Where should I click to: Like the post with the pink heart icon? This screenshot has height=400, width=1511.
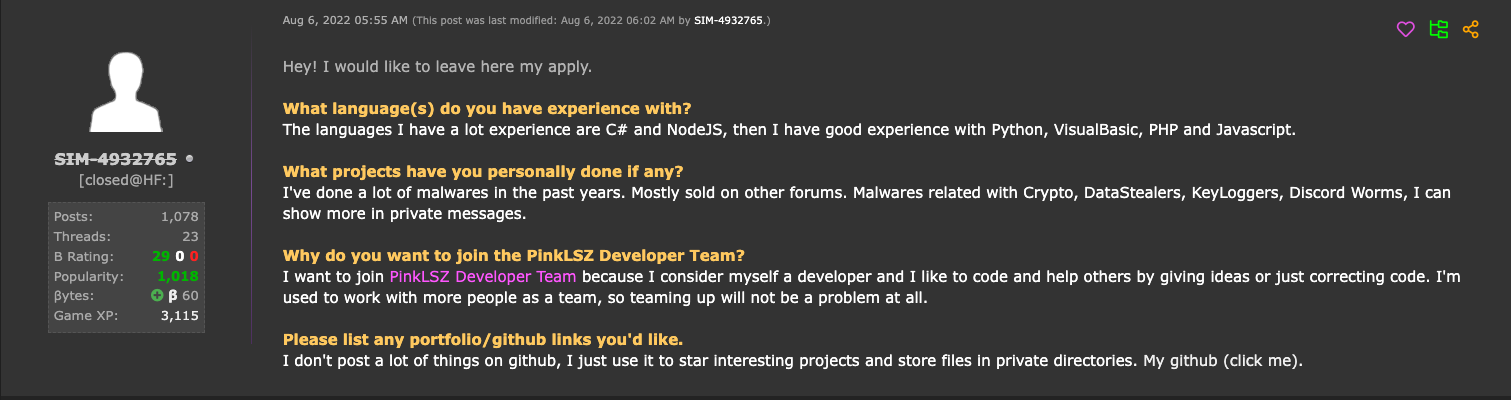point(1405,30)
